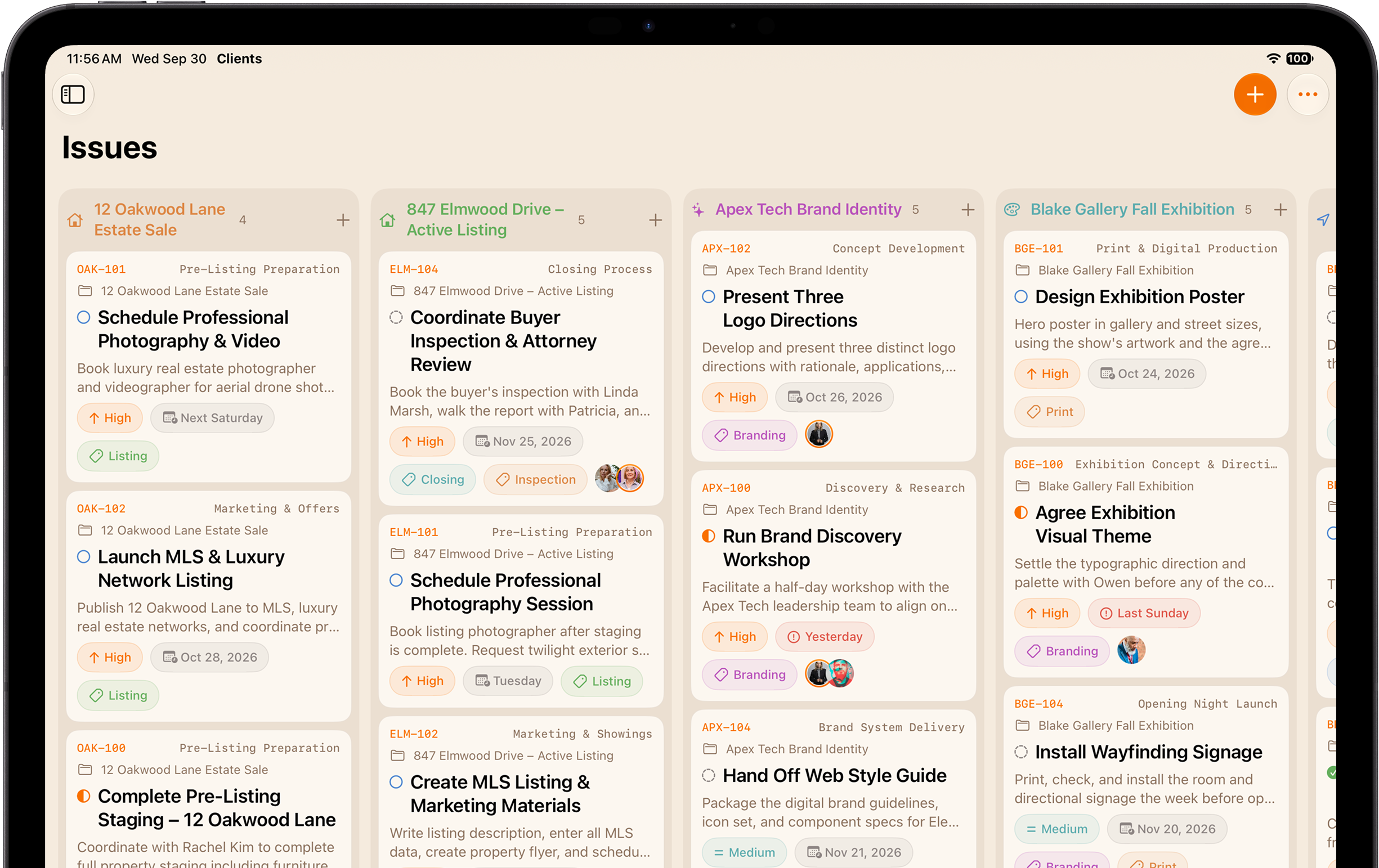Image resolution: width=1379 pixels, height=868 pixels.
Task: Add issue to 12 Oakwood Lane column
Action: click(343, 220)
